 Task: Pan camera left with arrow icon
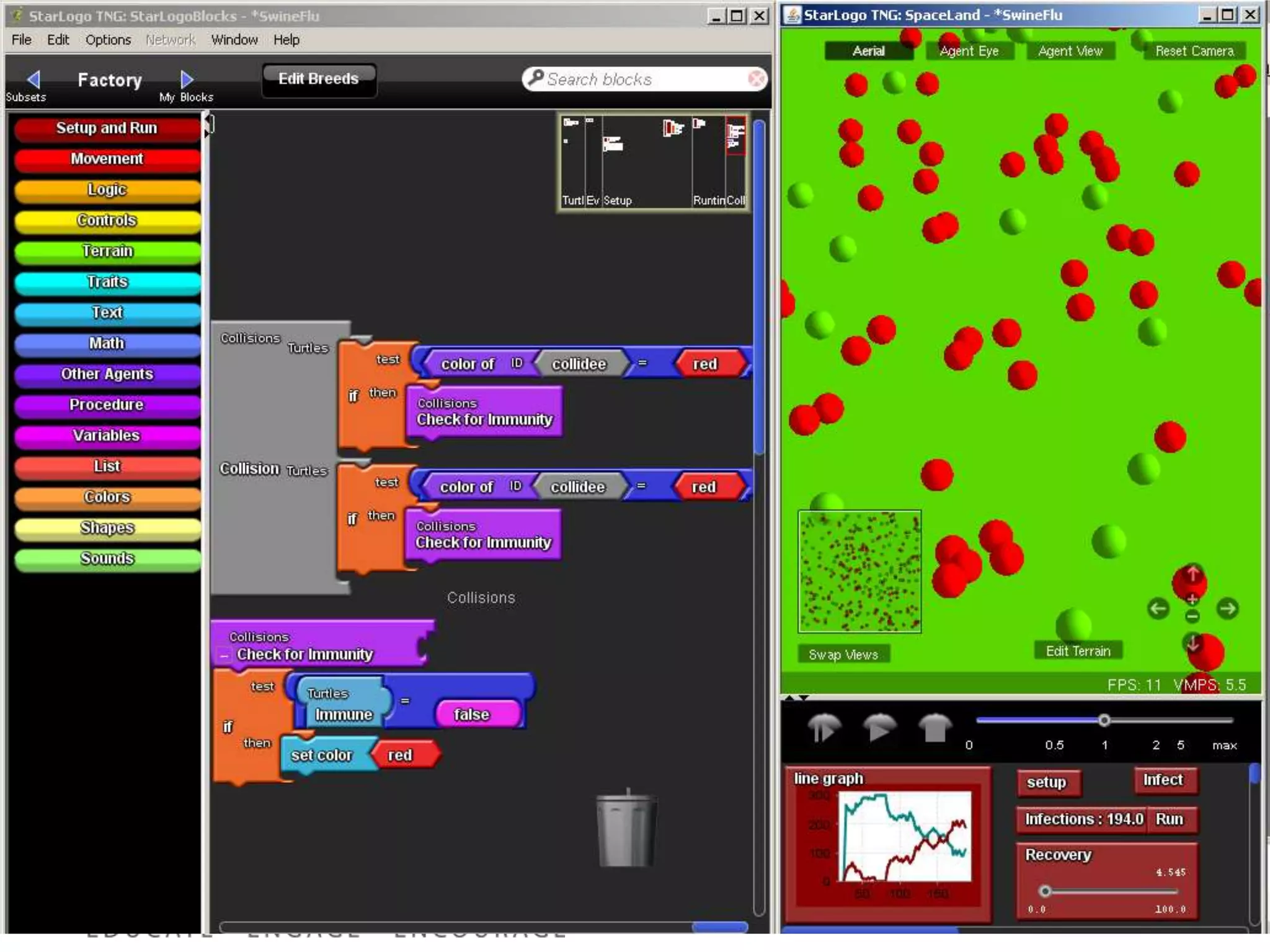[1158, 608]
